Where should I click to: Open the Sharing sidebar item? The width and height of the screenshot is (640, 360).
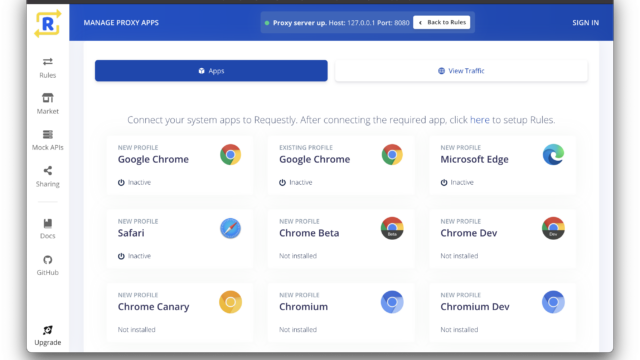[x=48, y=176]
